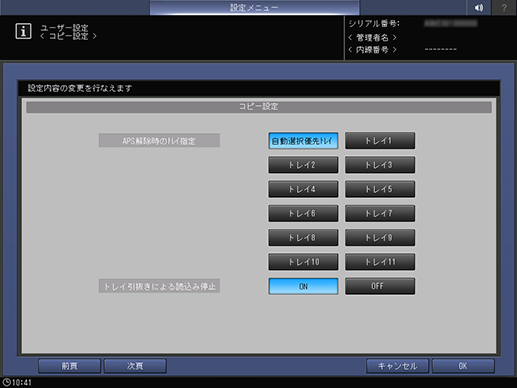The width and height of the screenshot is (517, 388).
Task: Click the コピー設定 section header
Action: click(259, 107)
